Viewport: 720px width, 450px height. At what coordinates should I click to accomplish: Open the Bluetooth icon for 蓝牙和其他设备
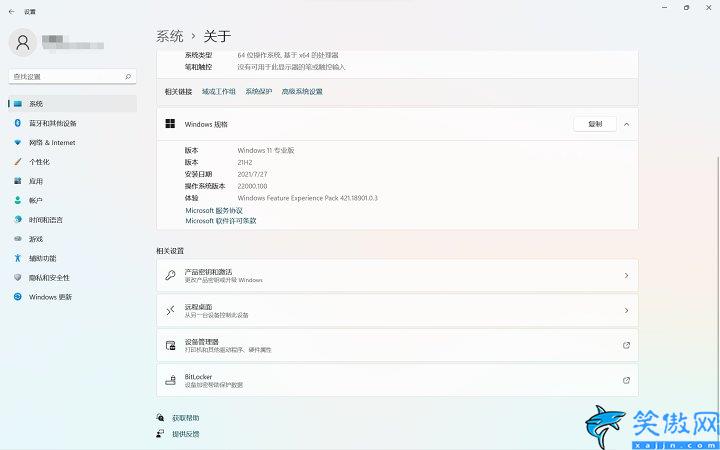(x=17, y=123)
